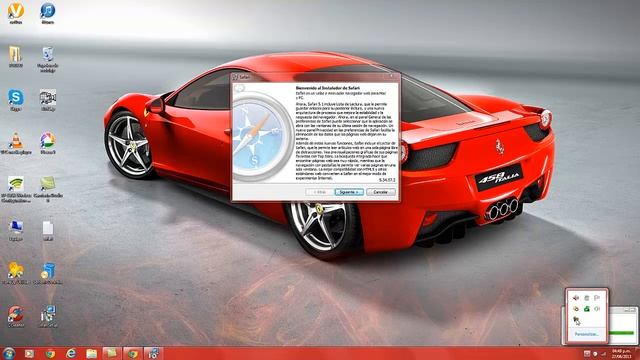Open the Papelera de reciclaje icon
Viewport: 640px width, 360px height.
pyautogui.click(x=48, y=59)
